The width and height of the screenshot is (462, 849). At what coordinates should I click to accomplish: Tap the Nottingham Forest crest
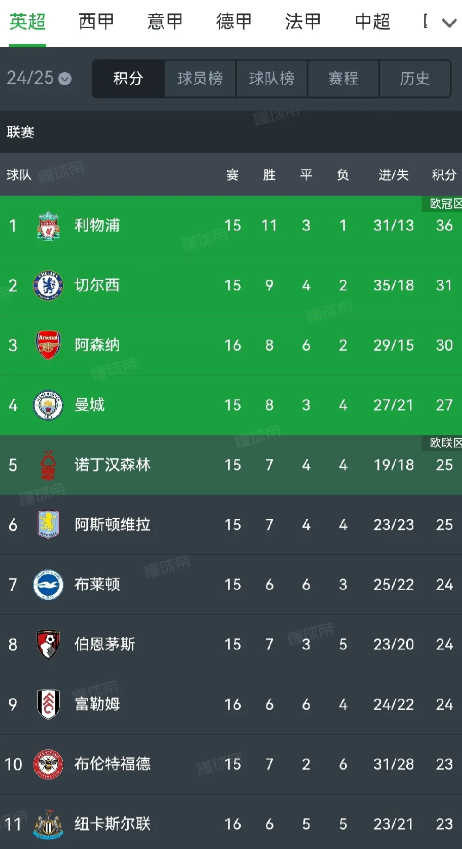click(48, 465)
